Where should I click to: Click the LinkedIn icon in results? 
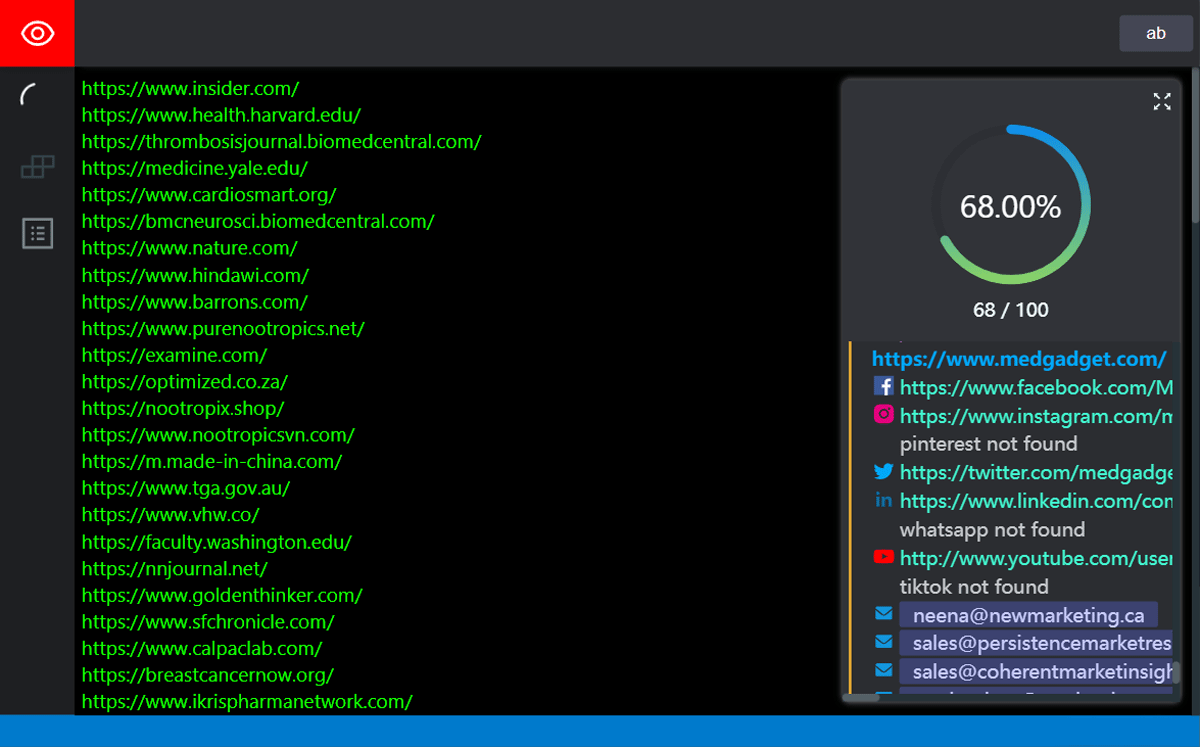(883, 500)
